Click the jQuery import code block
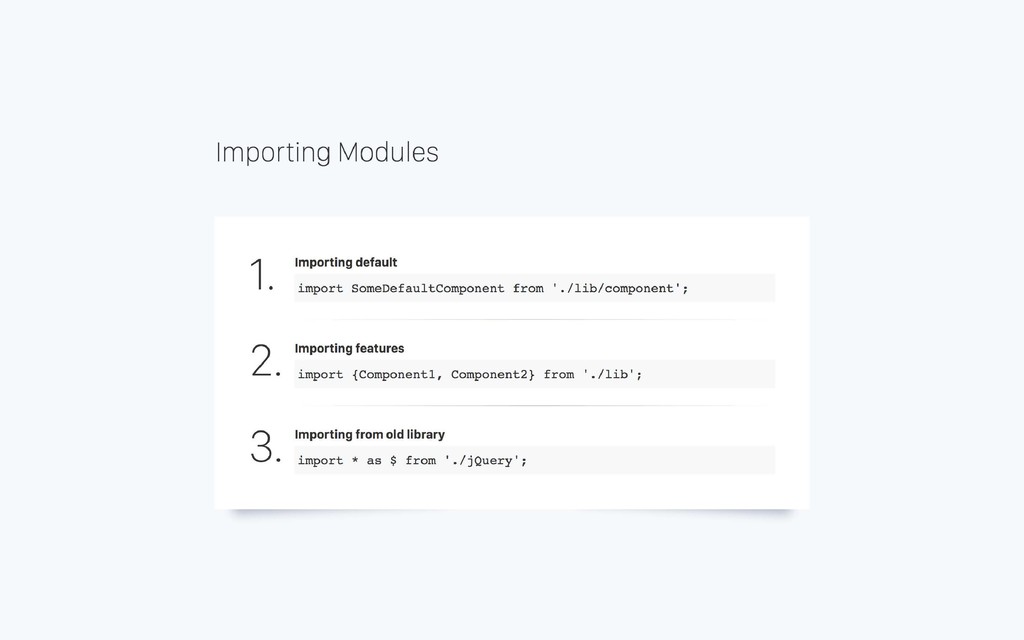 click(x=534, y=460)
